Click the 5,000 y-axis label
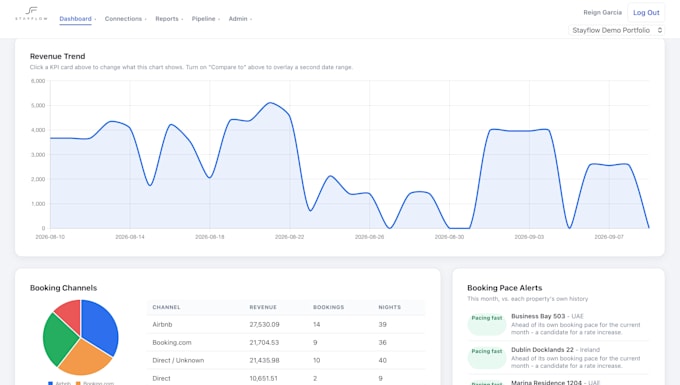The image size is (680, 385). 38,105
